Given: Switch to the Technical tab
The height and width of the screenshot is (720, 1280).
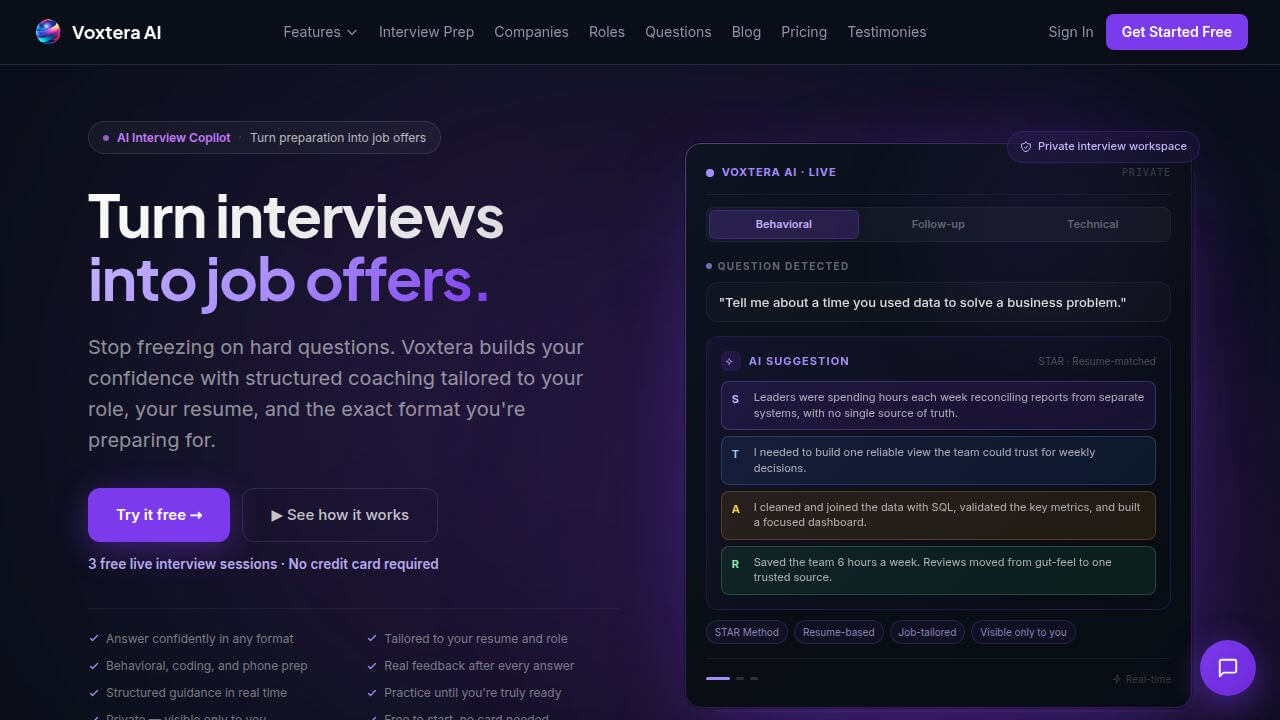Looking at the screenshot, I should point(1092,224).
